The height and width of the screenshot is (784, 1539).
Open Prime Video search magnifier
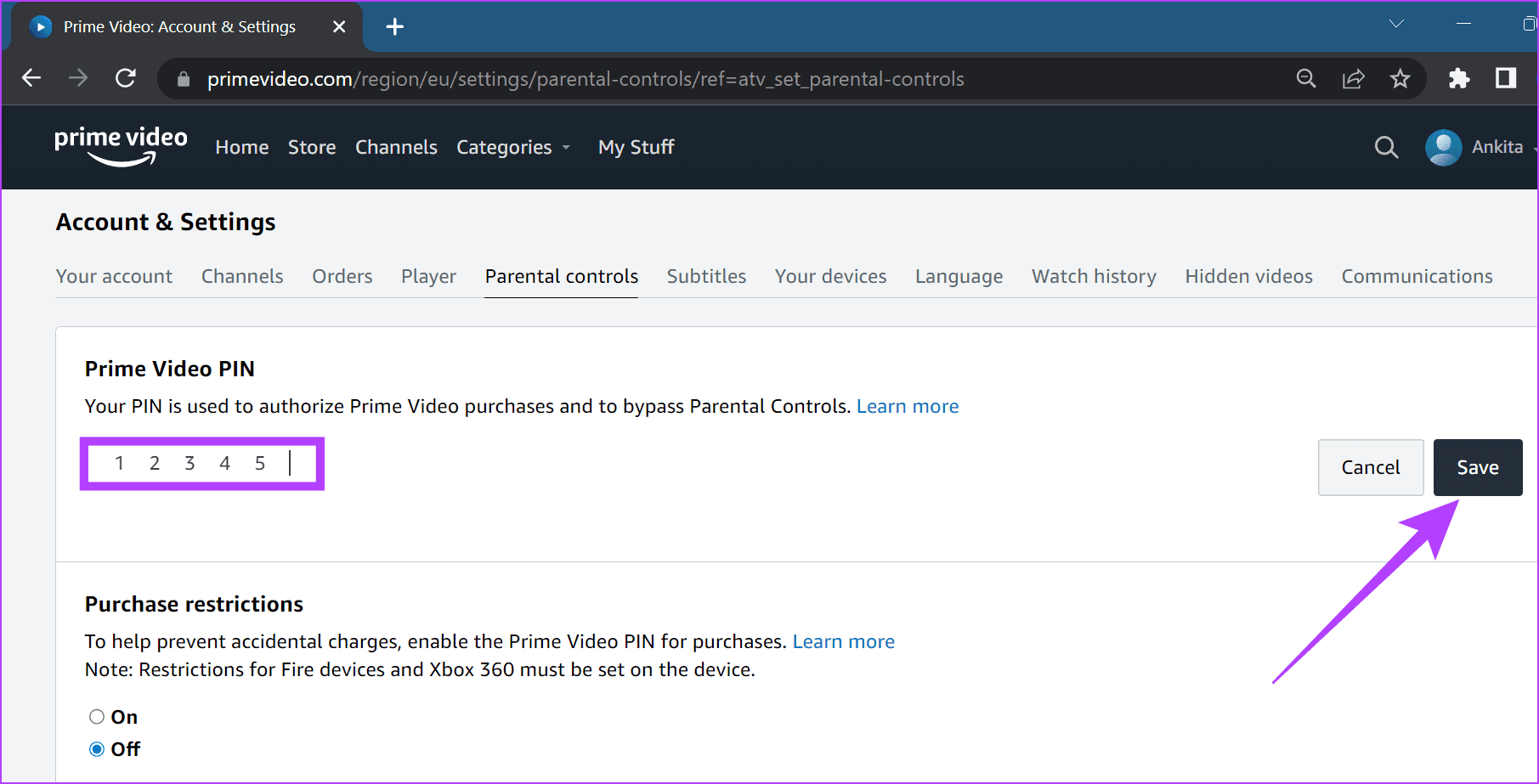[x=1386, y=147]
